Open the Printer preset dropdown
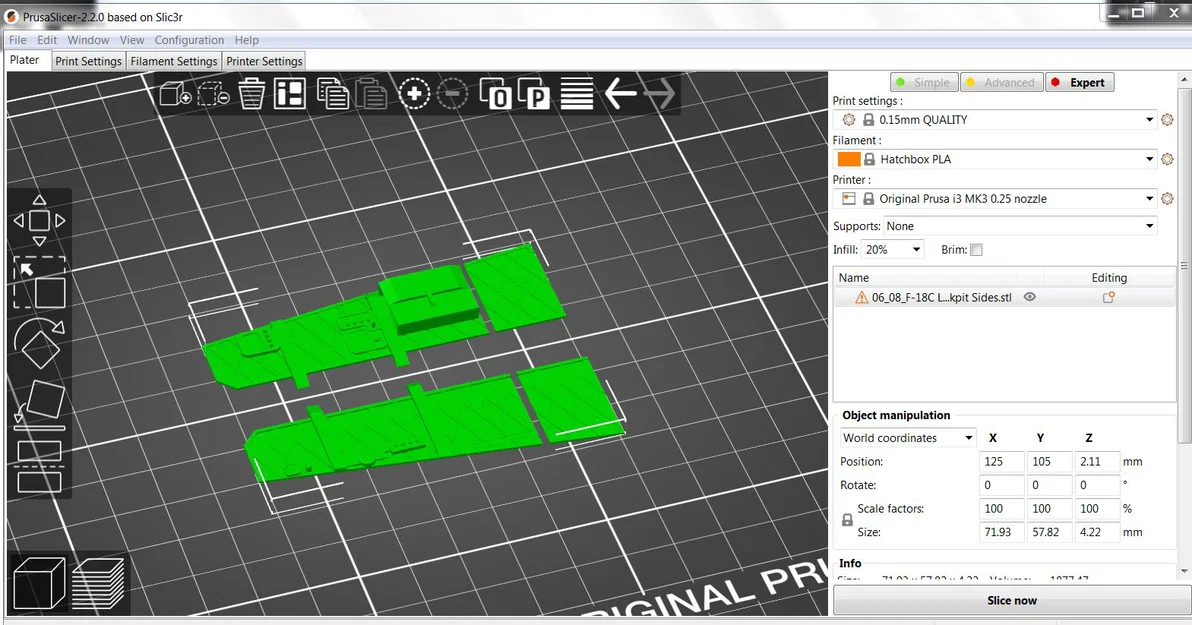Image resolution: width=1192 pixels, height=625 pixels. (x=996, y=198)
